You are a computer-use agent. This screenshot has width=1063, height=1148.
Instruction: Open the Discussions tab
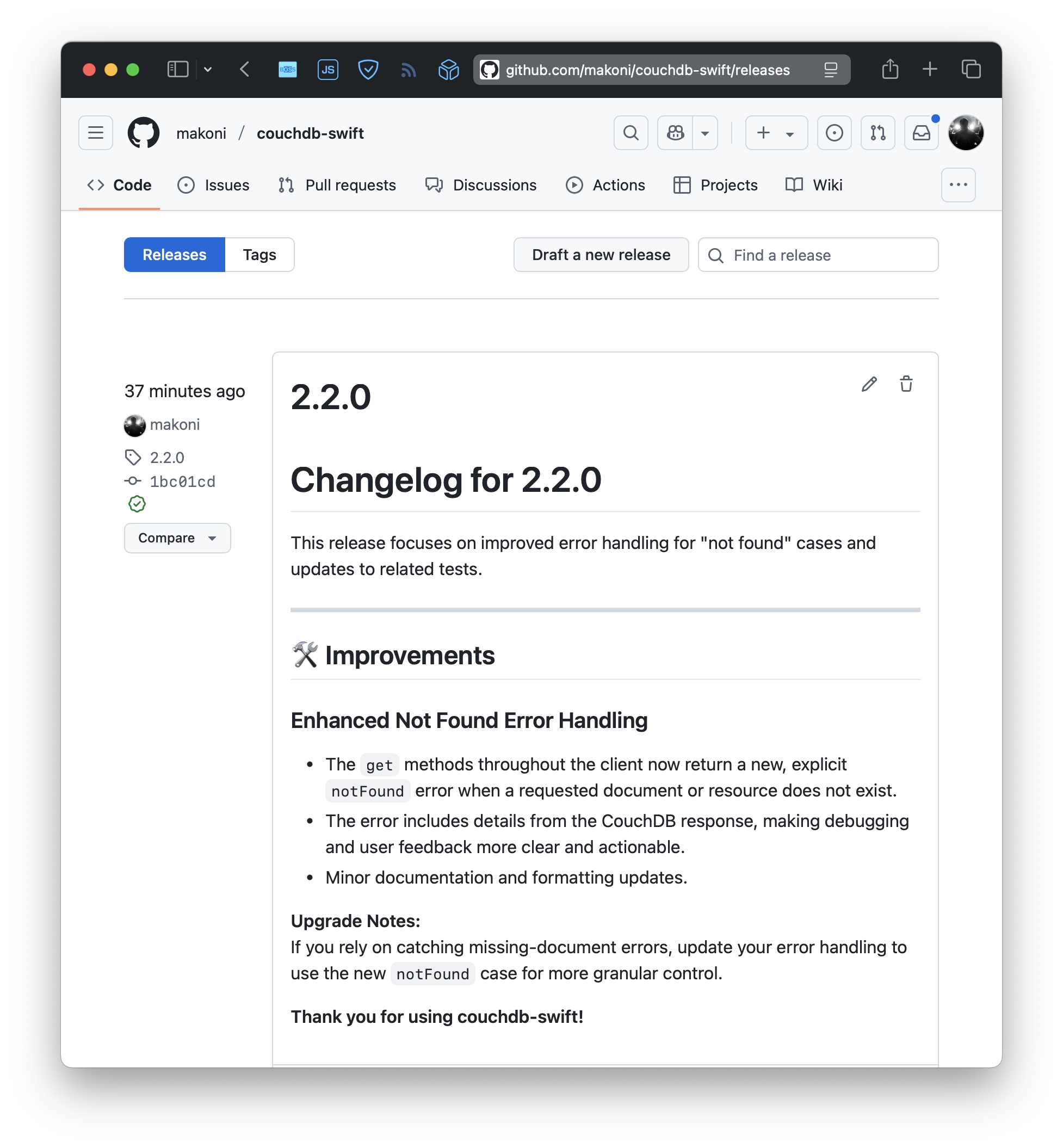tap(481, 184)
